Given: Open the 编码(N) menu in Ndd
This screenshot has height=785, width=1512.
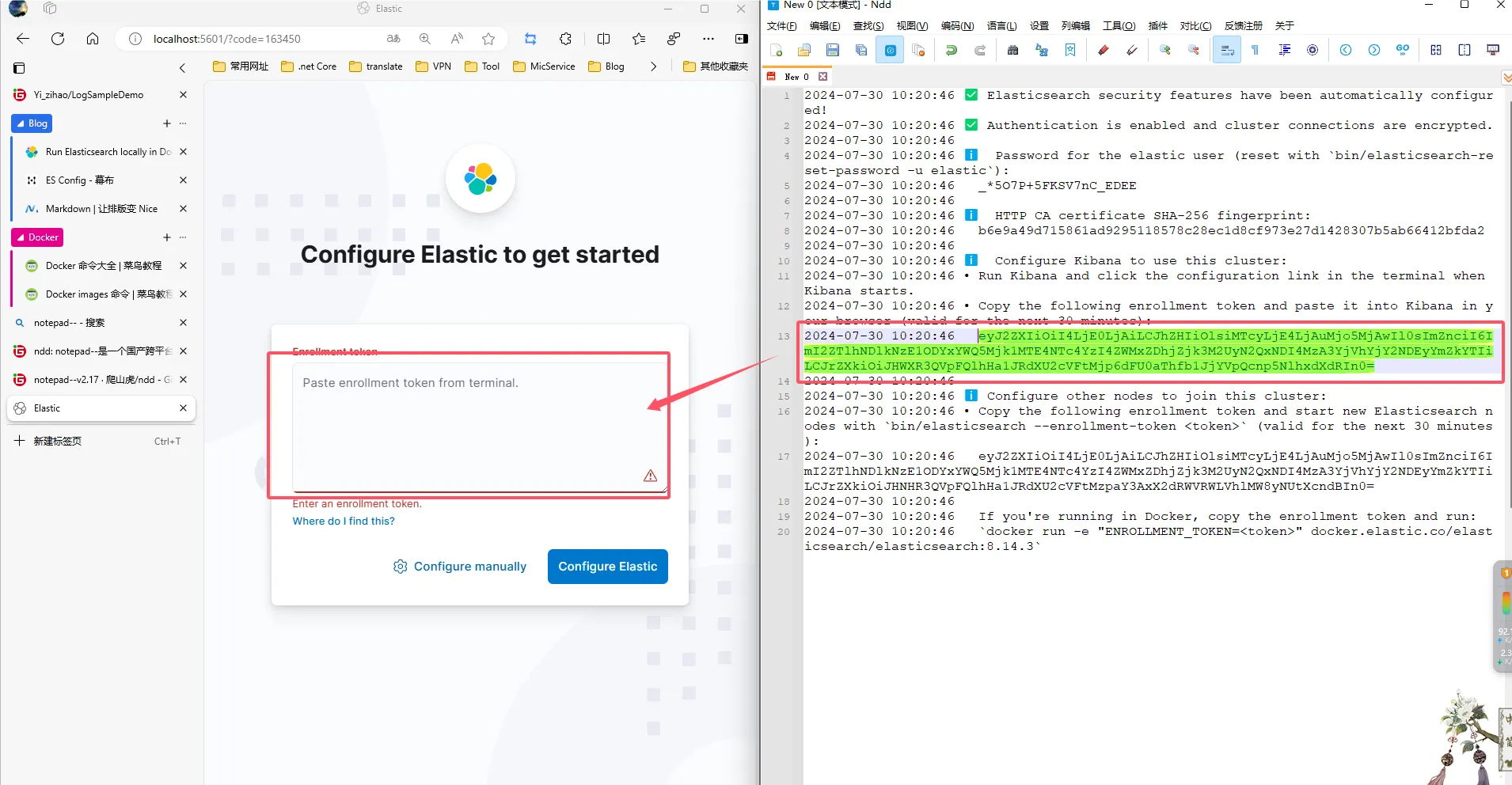Looking at the screenshot, I should [957, 26].
